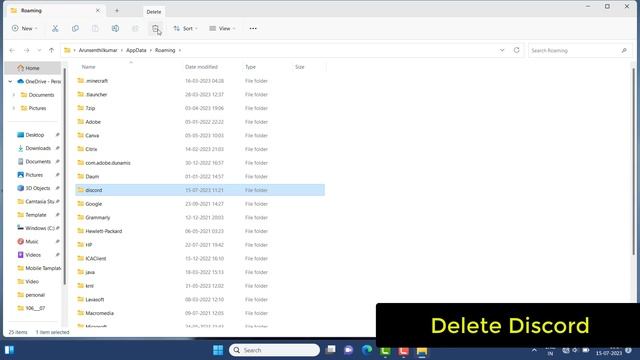Open the View dropdown
The height and width of the screenshot is (360, 640).
(x=222, y=29)
